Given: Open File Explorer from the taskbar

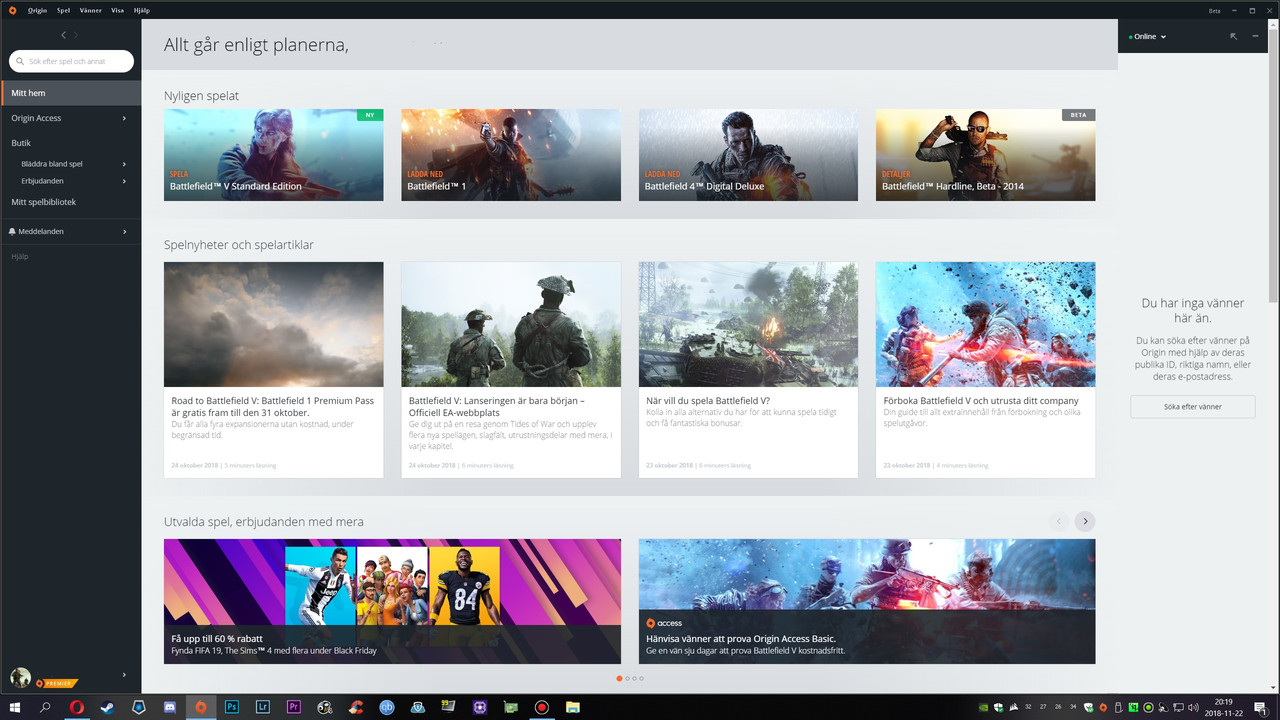Looking at the screenshot, I should [573, 707].
